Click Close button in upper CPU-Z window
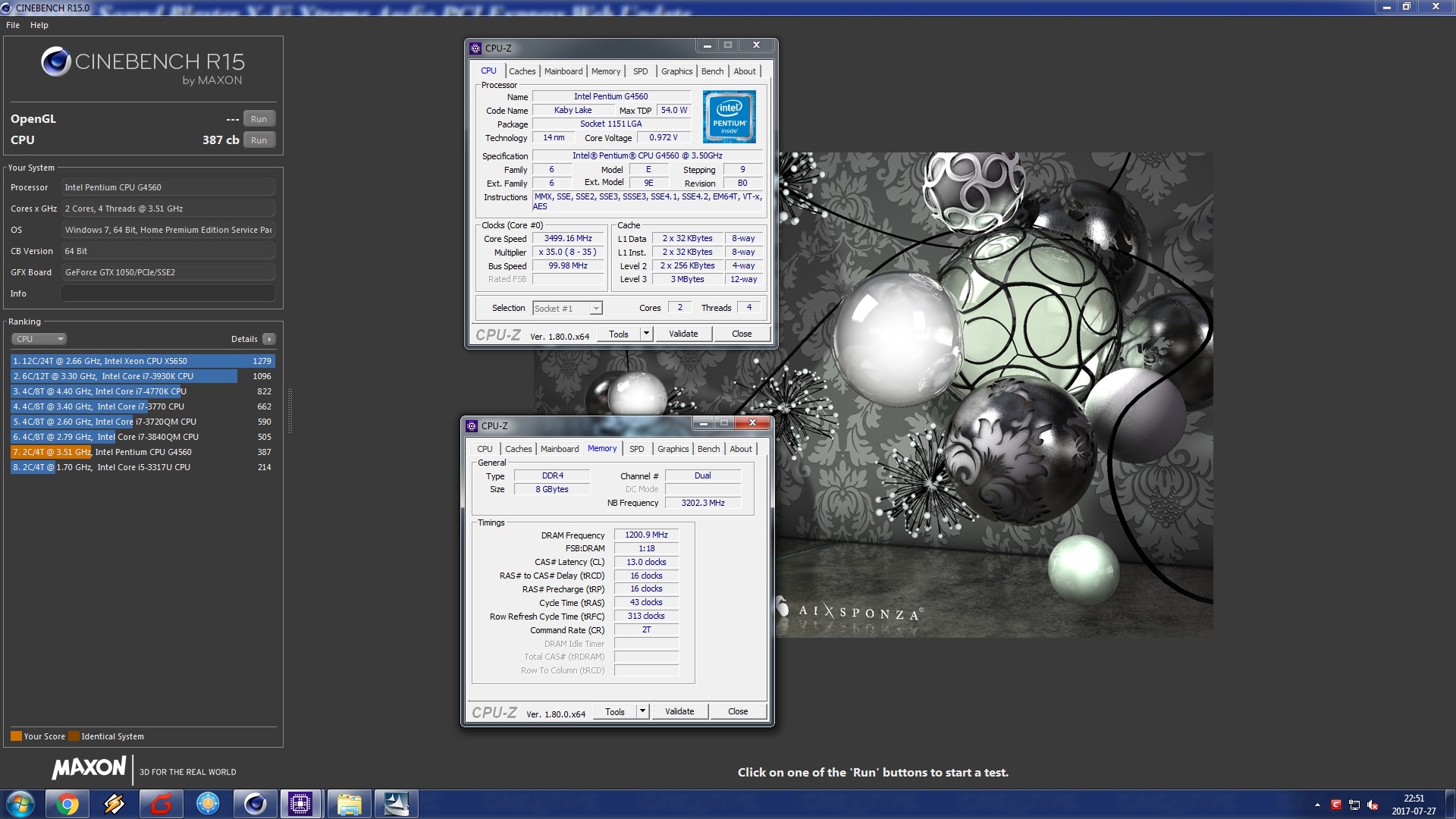This screenshot has width=1456, height=819. click(x=742, y=334)
